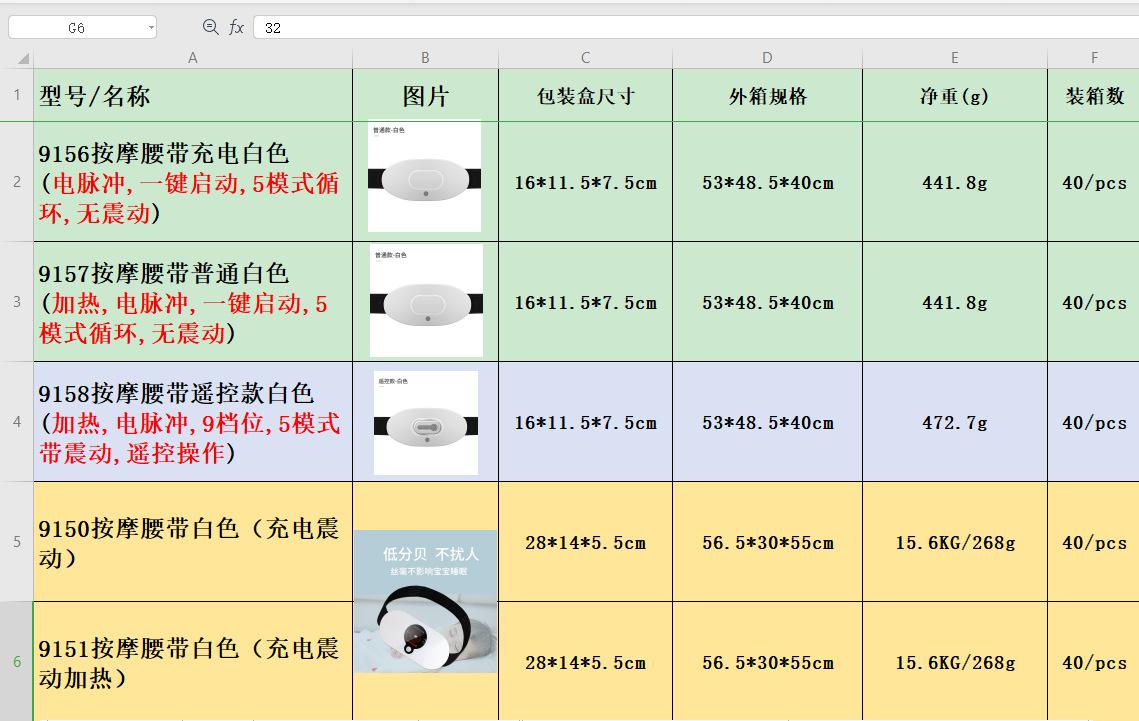This screenshot has height=721, width=1139.
Task: Select 56.5*30*55cm in the 9150 row
Action: point(767,541)
